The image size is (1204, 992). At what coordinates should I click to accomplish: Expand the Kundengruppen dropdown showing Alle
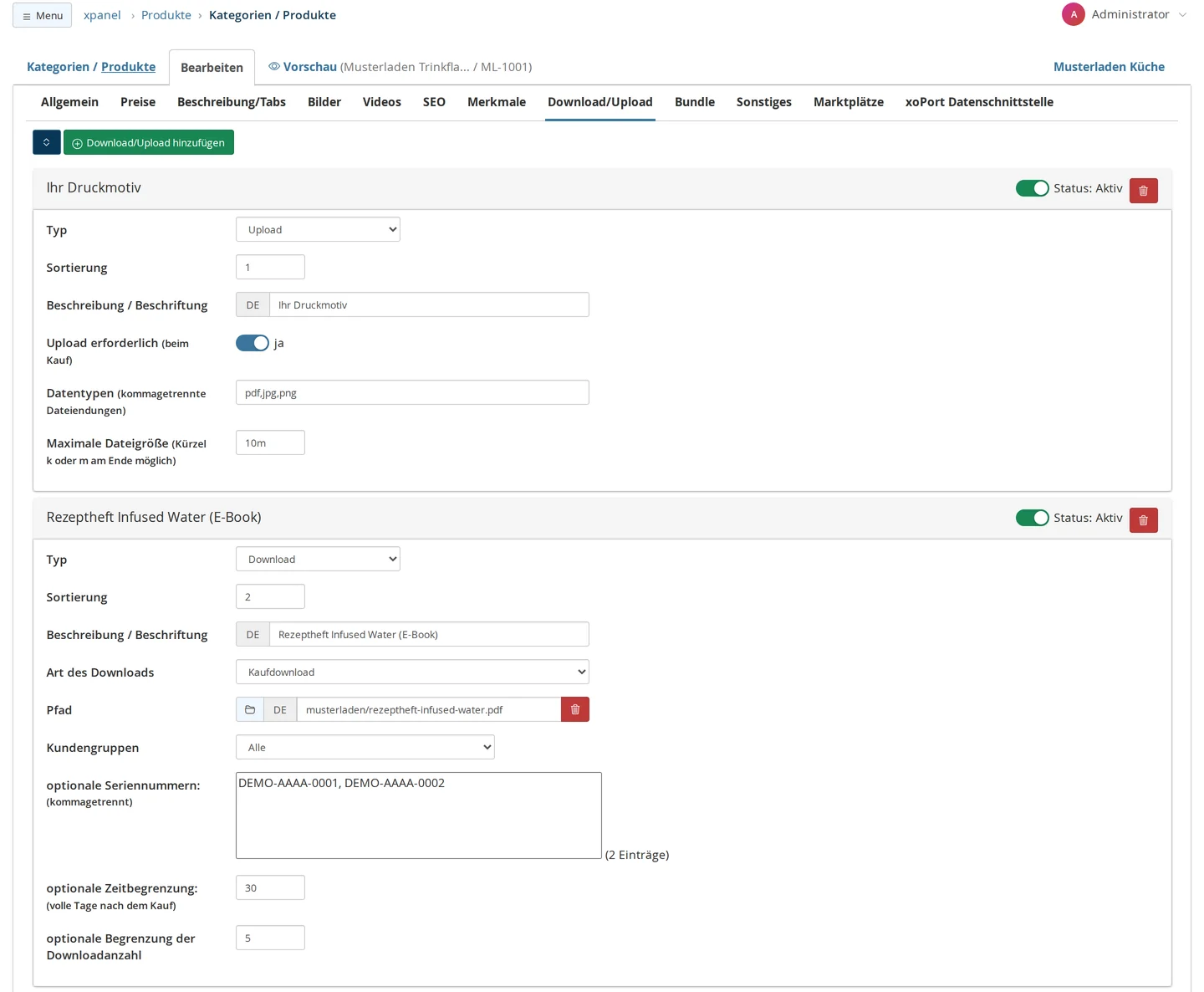365,747
